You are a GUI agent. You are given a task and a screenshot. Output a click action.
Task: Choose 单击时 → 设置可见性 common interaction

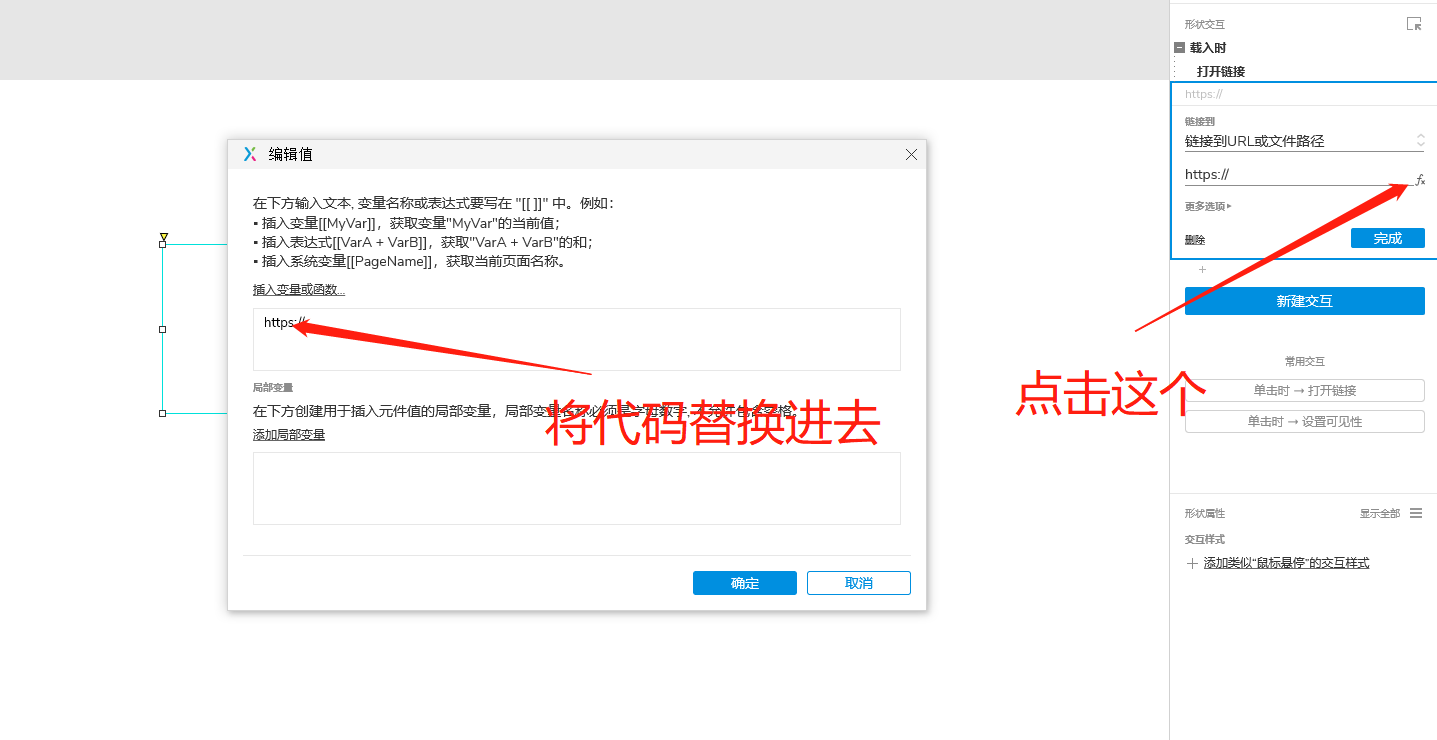(1305, 421)
